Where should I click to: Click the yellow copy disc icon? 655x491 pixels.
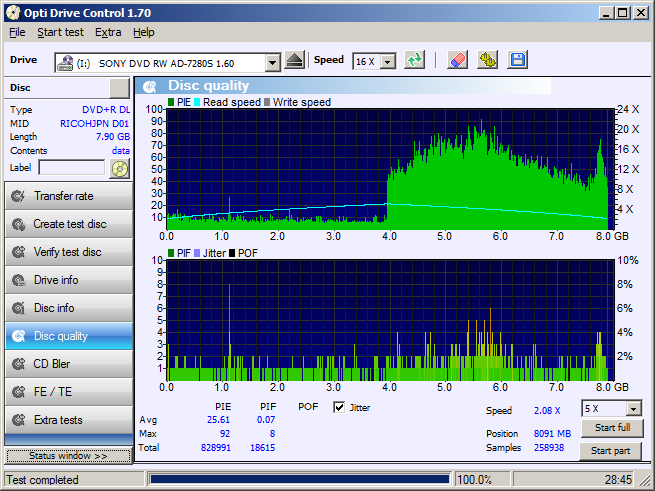pyautogui.click(x=487, y=60)
